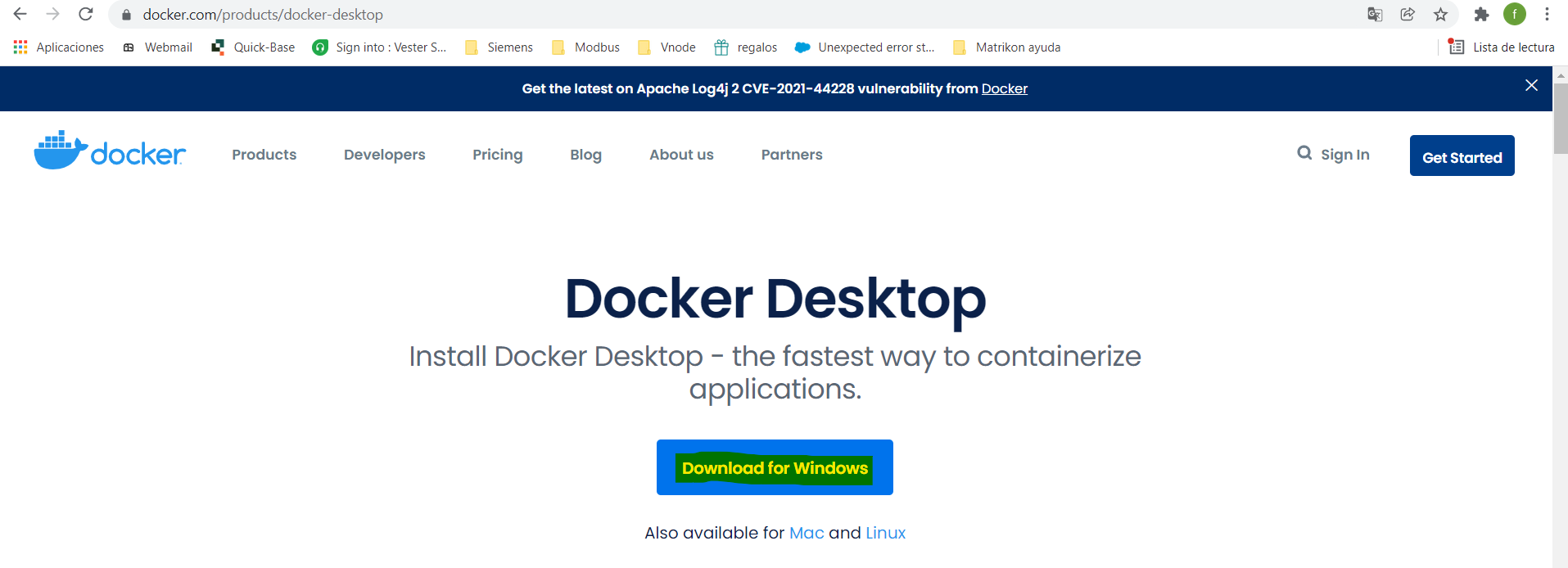Open the Vnode bookmark folder

click(x=667, y=47)
